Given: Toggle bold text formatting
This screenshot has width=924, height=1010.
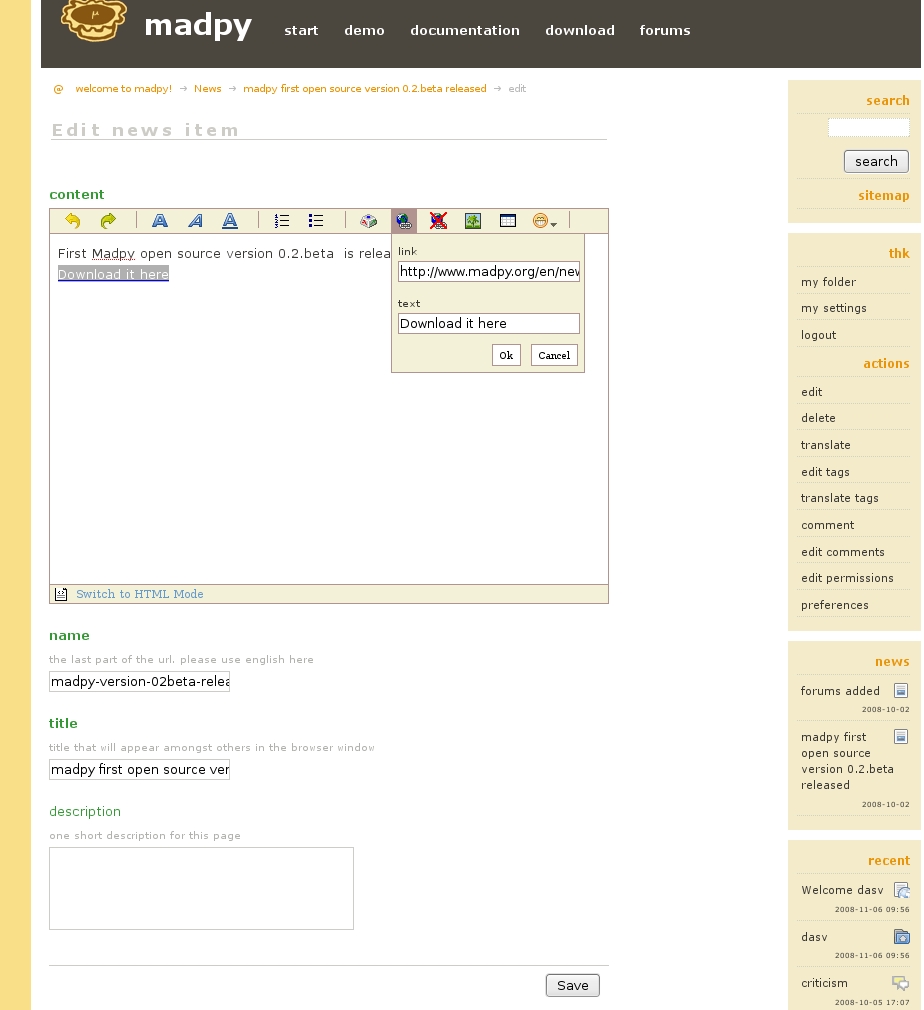Looking at the screenshot, I should (x=160, y=221).
